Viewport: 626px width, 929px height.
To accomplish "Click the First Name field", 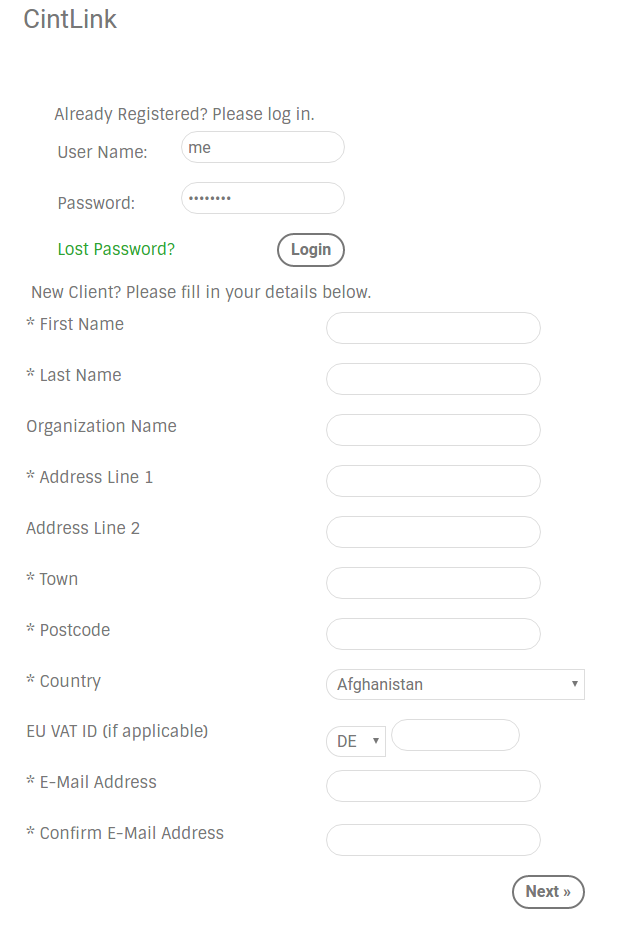I will point(433,328).
